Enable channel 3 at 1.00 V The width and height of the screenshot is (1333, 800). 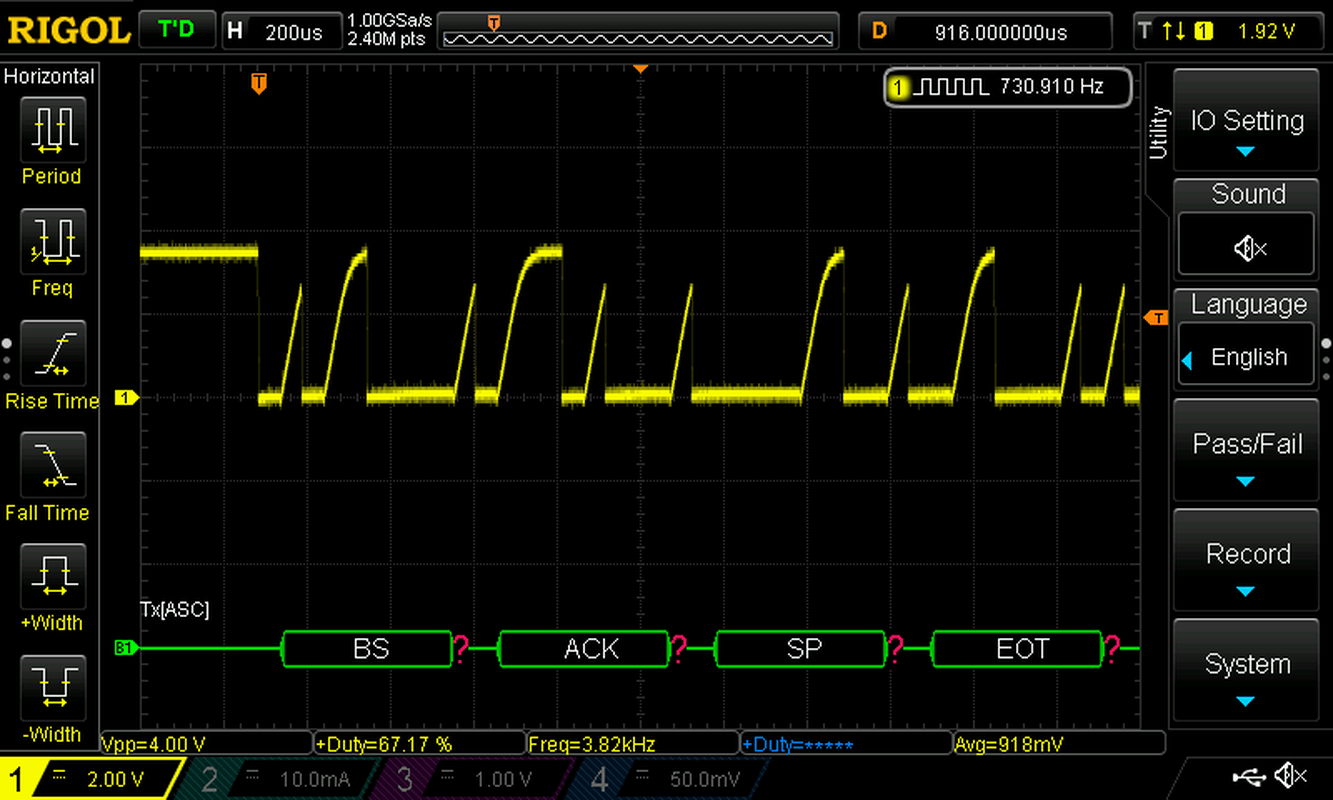[476, 779]
